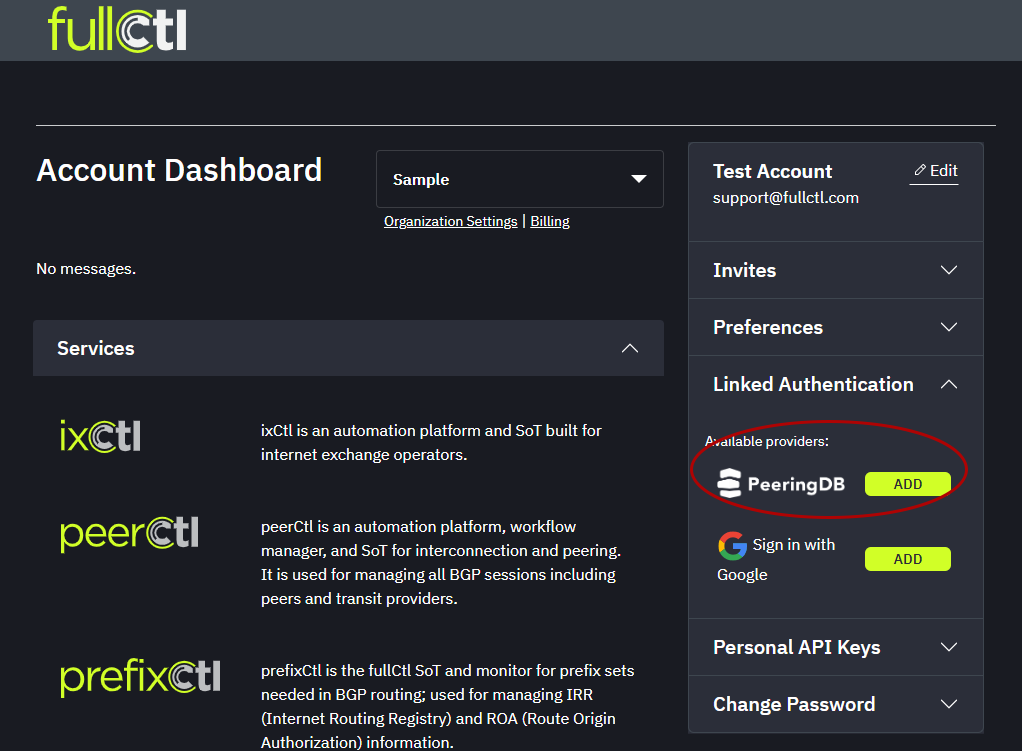Expand the Preferences section
Viewport: 1022px width, 751px height.
point(948,327)
